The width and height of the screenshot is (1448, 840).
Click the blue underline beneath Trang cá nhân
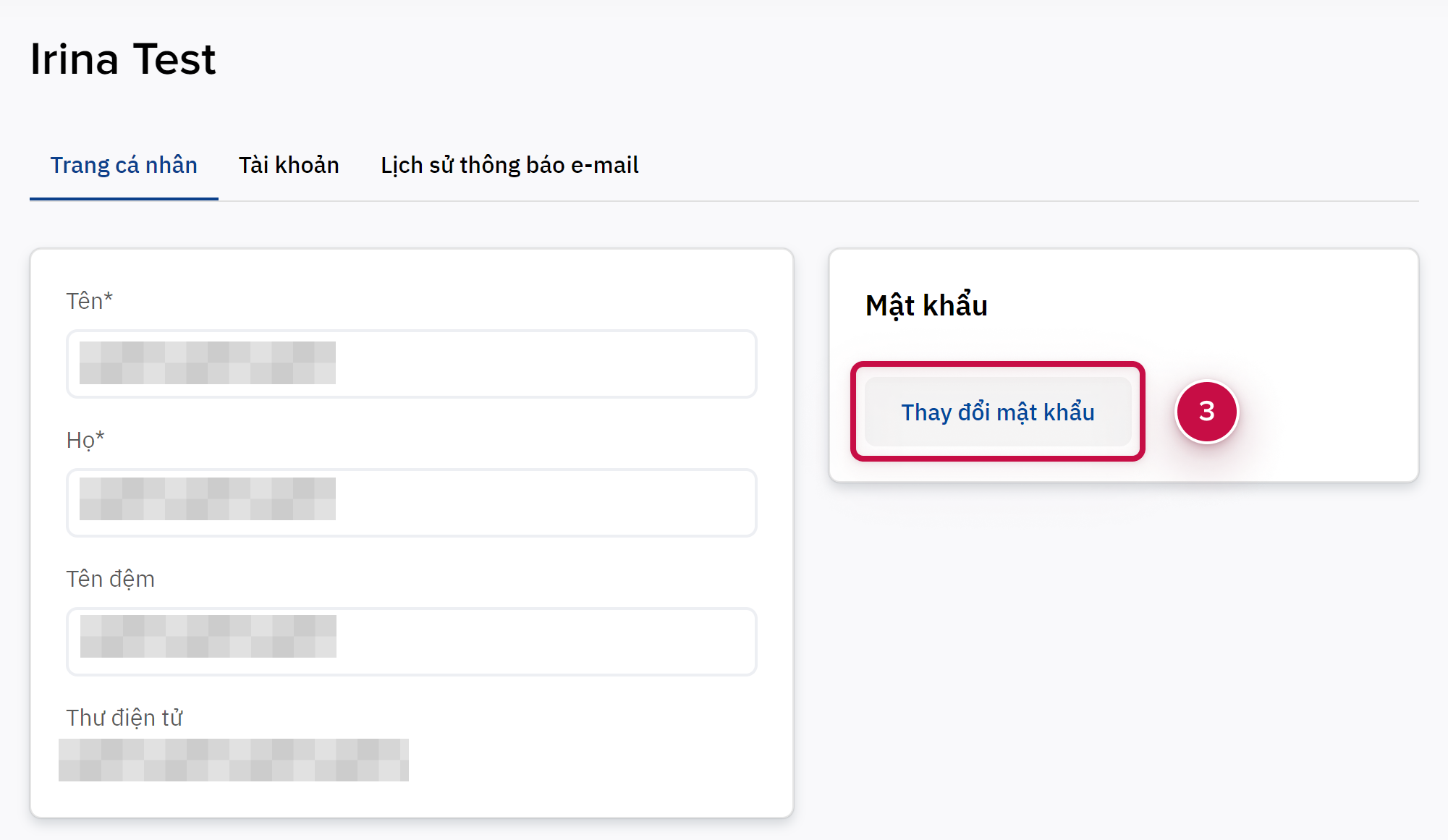pos(124,198)
